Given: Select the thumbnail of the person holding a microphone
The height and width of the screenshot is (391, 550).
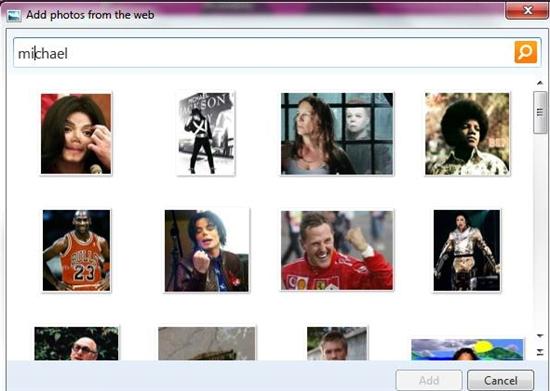Looking at the screenshot, I should click(76, 134).
